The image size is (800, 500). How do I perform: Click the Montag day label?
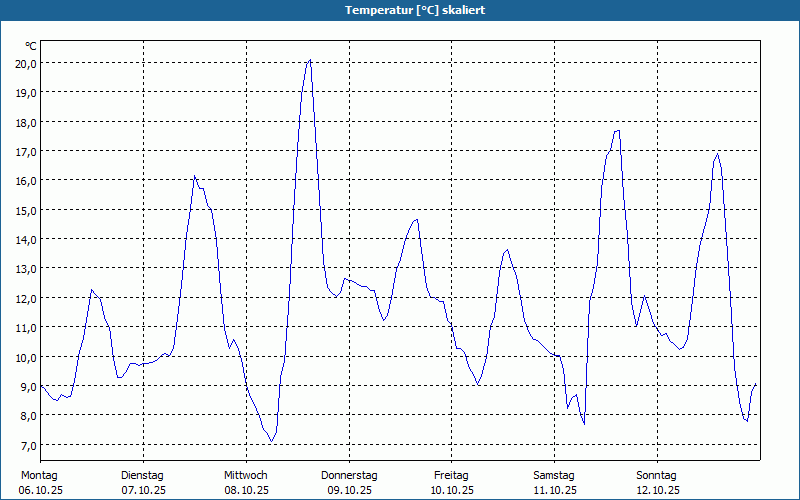coord(39,476)
